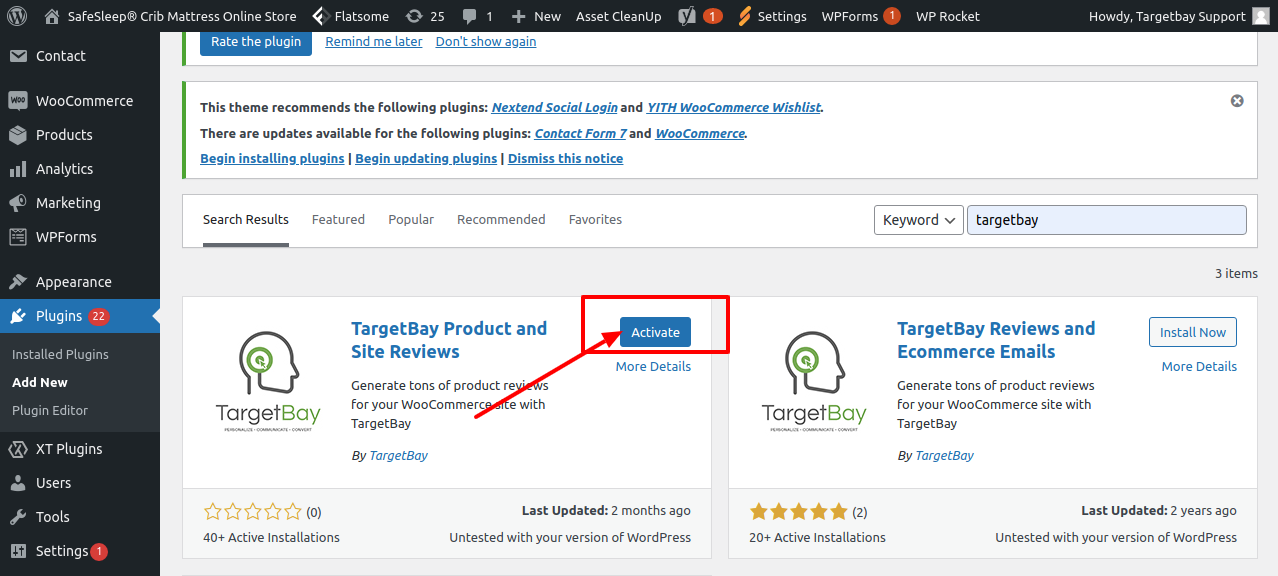1278x576 pixels.
Task: Open Nextend Social Login plugin link
Action: 554,108
